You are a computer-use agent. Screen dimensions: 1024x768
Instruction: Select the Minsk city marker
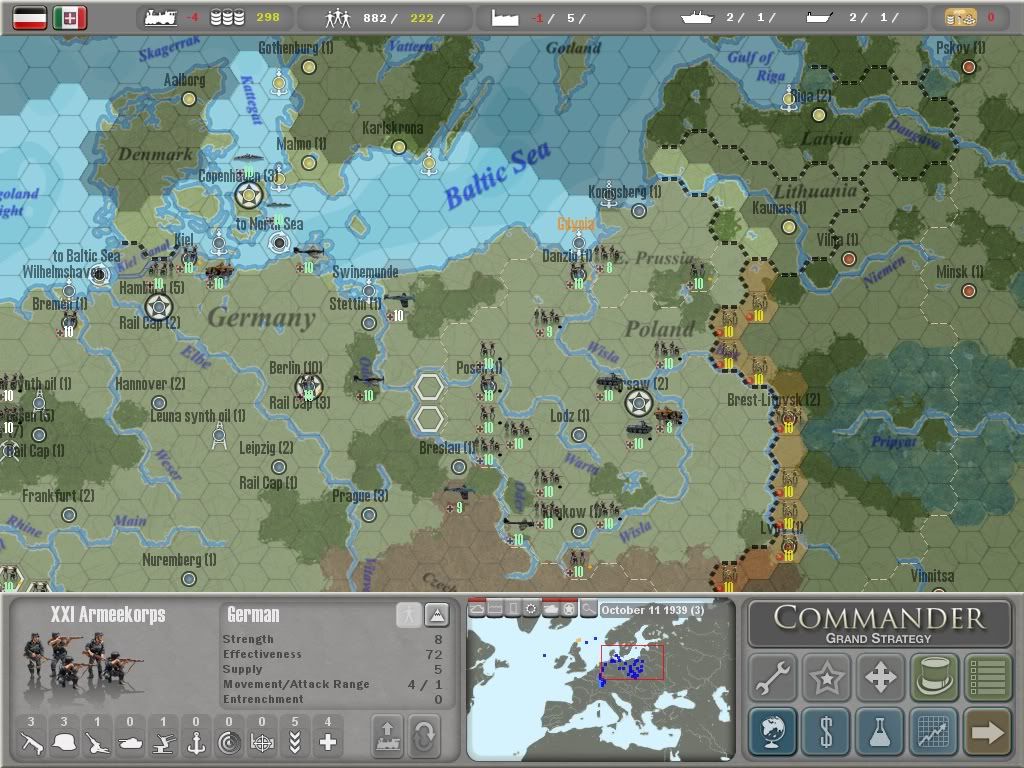968,291
